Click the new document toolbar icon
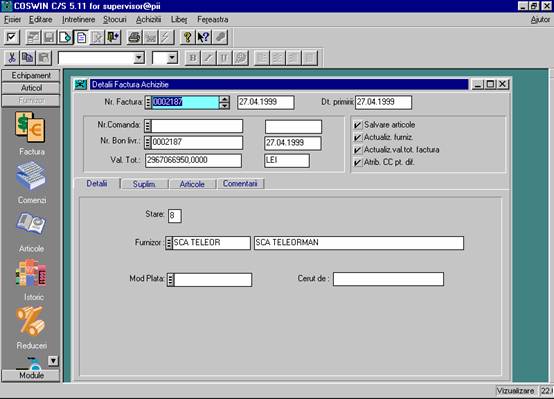Viewport: 554px width, 399px height. point(65,37)
